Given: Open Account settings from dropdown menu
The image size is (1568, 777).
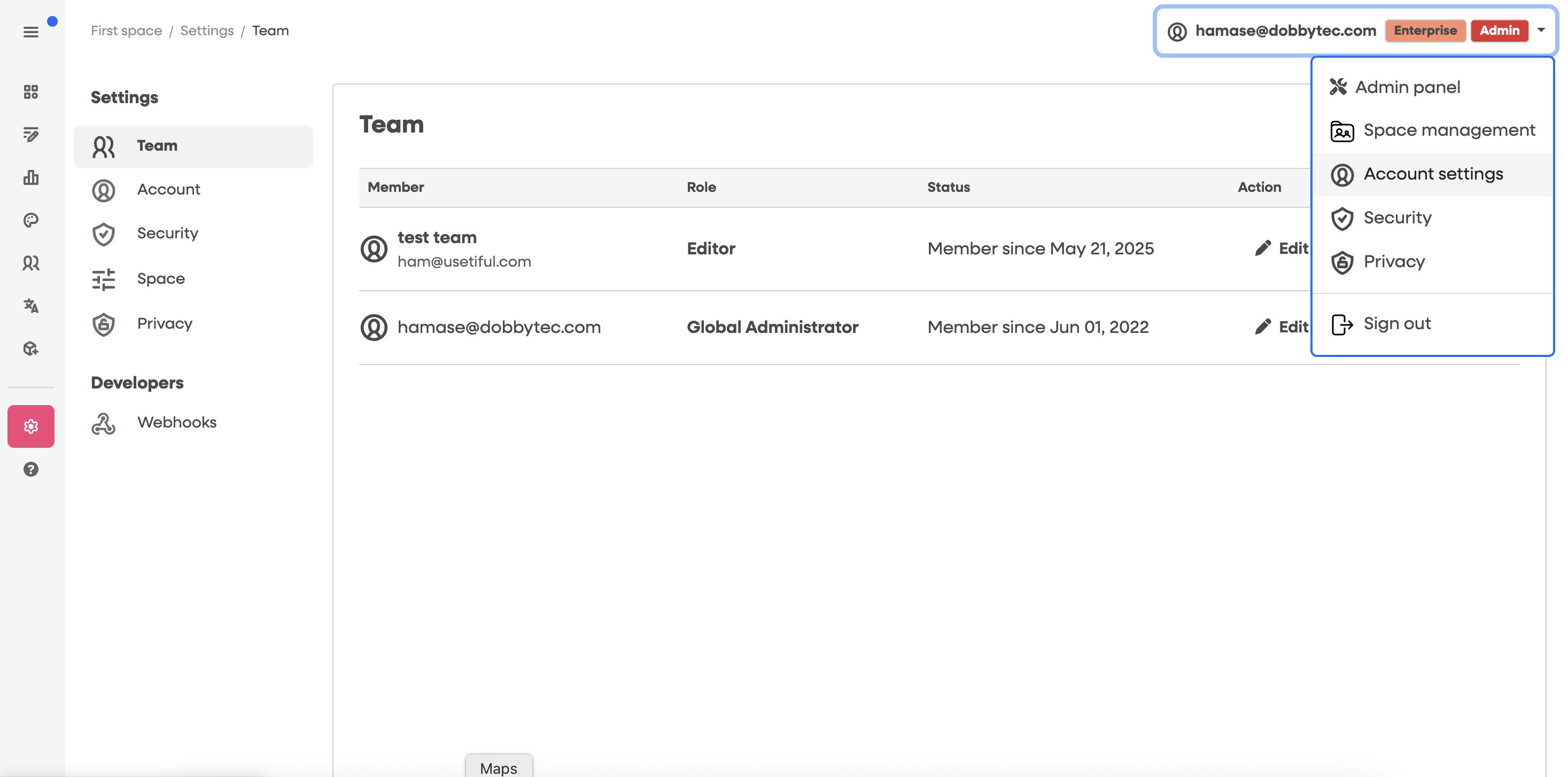Looking at the screenshot, I should 1432,174.
